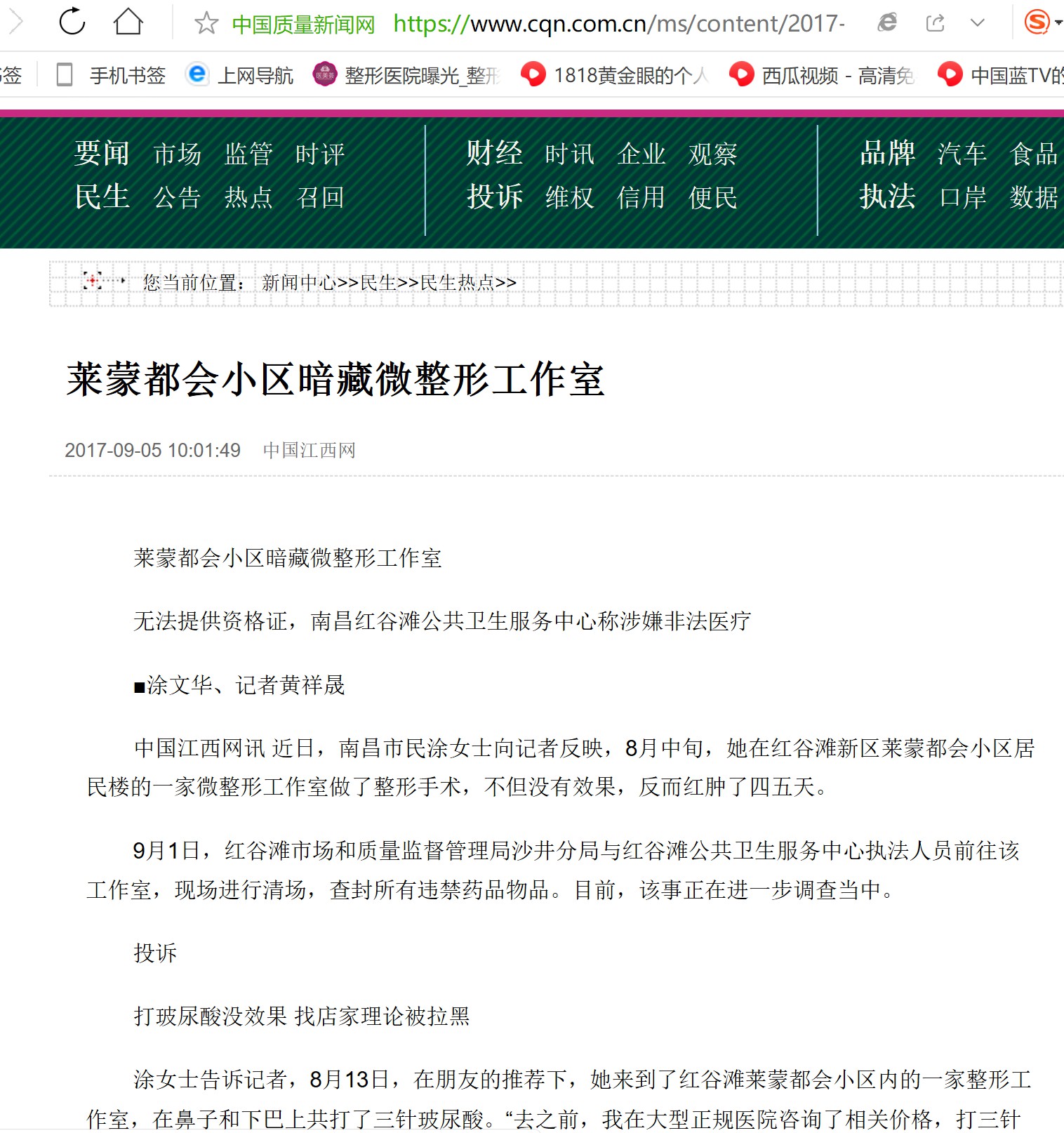1064x1133 pixels.
Task: Click the subheading 打玻尿酸没效果 找店家理论被拉黑
Action: pyautogui.click(x=302, y=1016)
